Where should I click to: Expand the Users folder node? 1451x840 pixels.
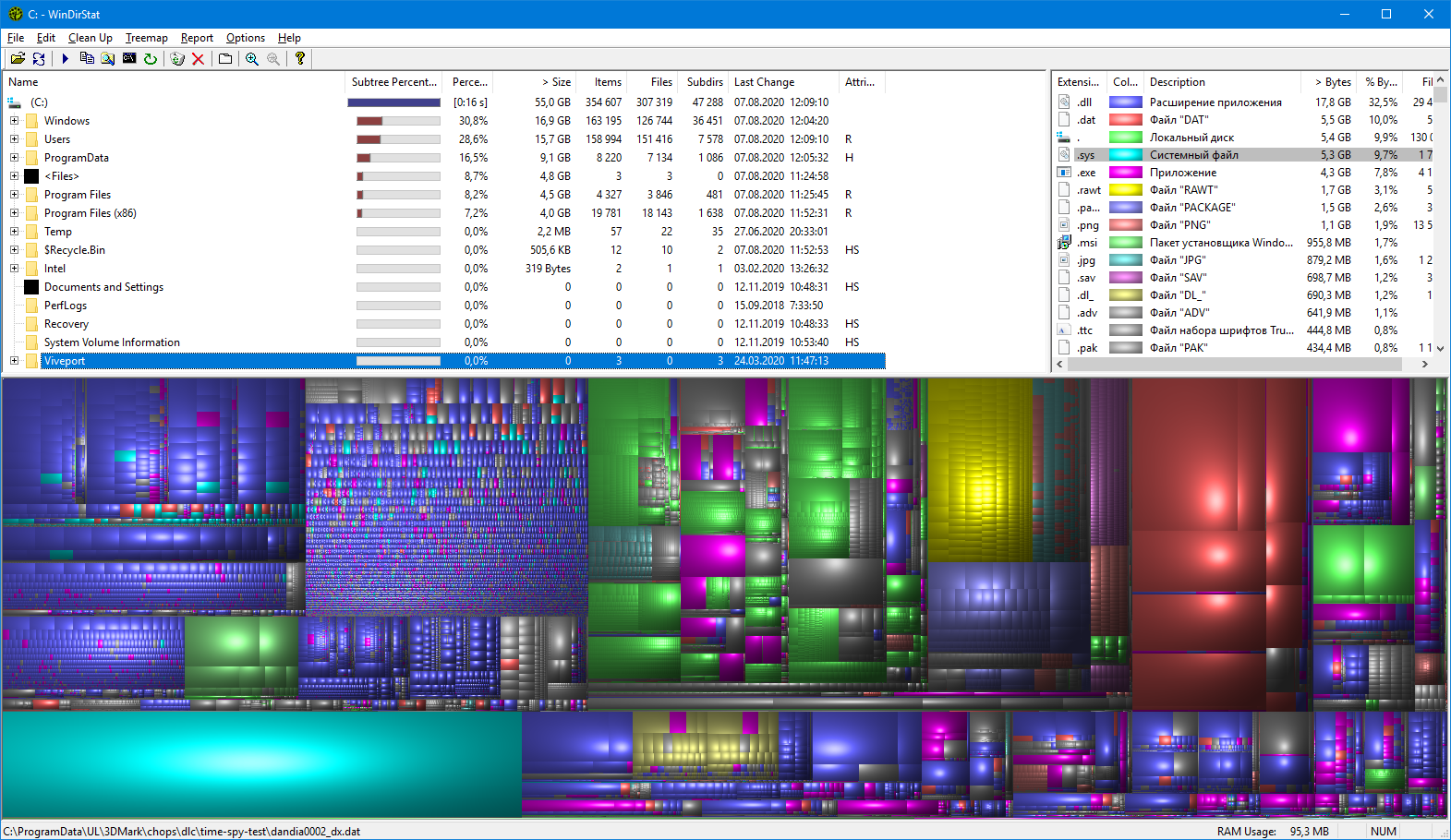[x=14, y=139]
